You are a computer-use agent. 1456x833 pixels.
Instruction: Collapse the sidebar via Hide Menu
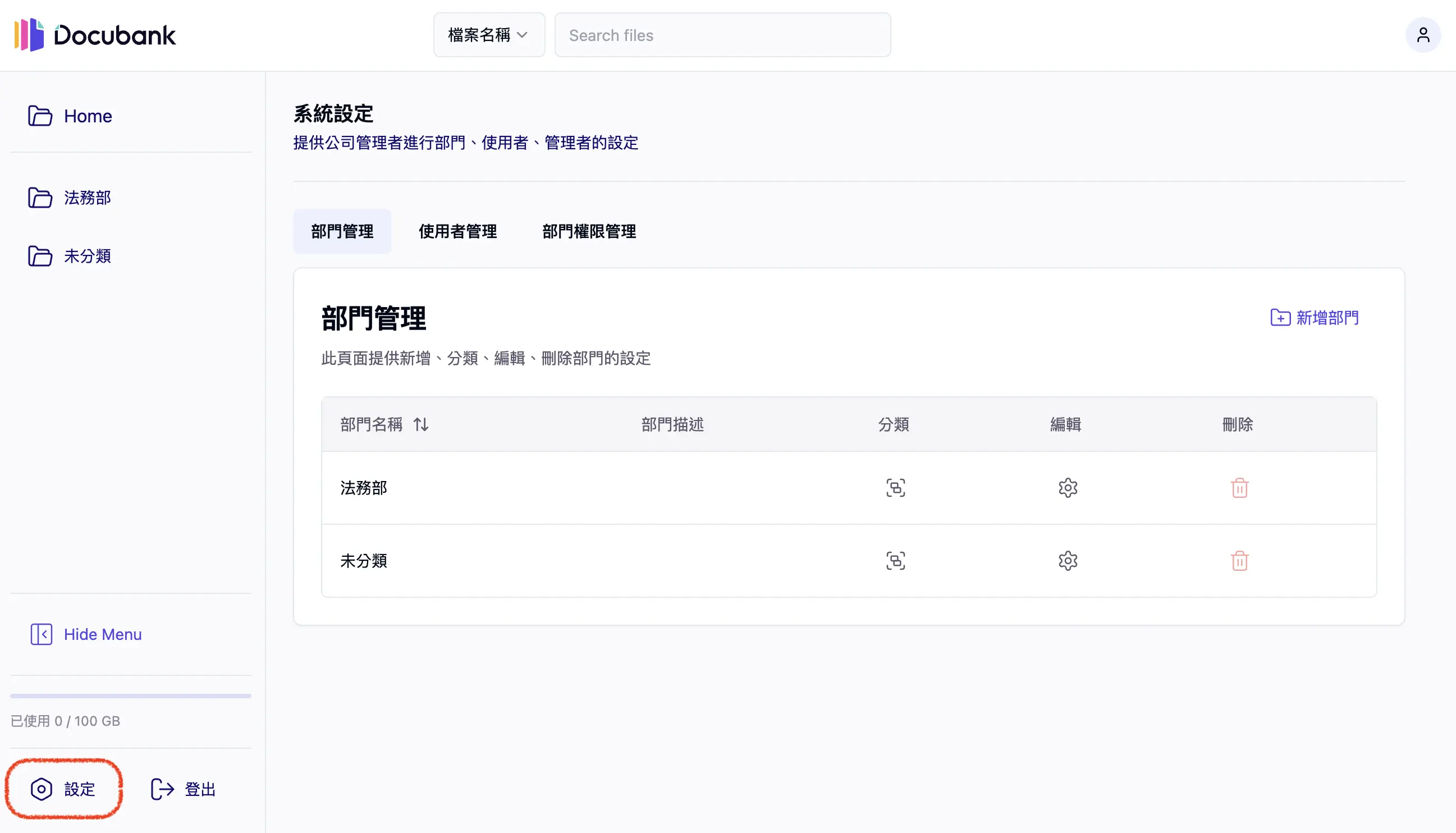click(x=85, y=634)
